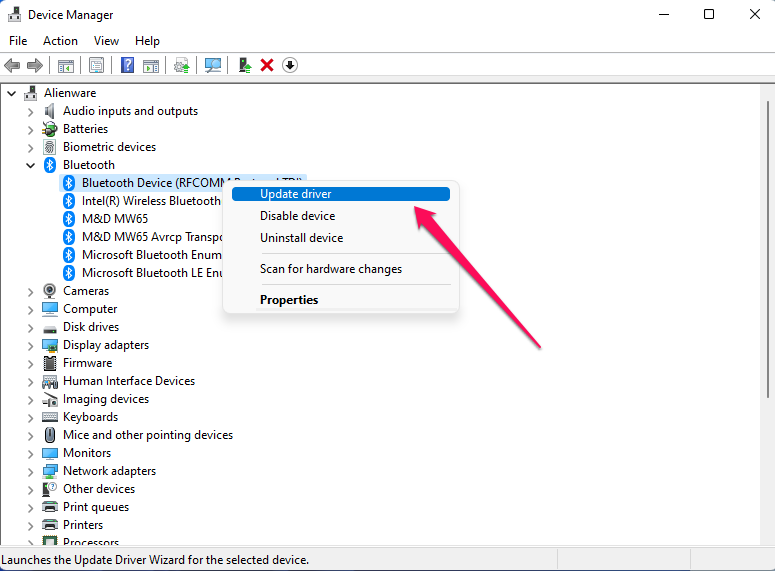The height and width of the screenshot is (571, 775).
Task: Select the Keyboards label
Action: click(x=90, y=417)
